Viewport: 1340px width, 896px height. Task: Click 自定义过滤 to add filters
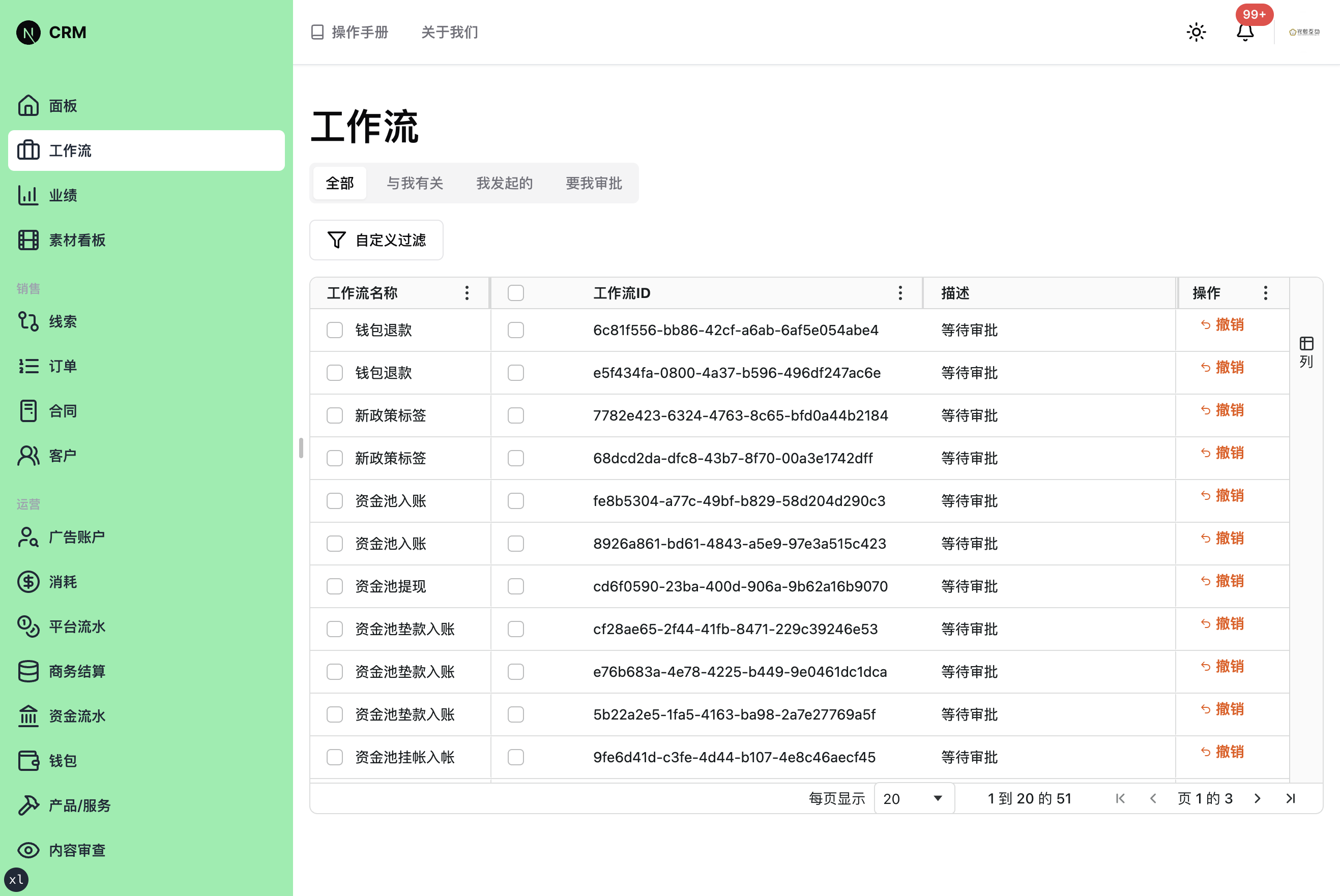(x=376, y=240)
